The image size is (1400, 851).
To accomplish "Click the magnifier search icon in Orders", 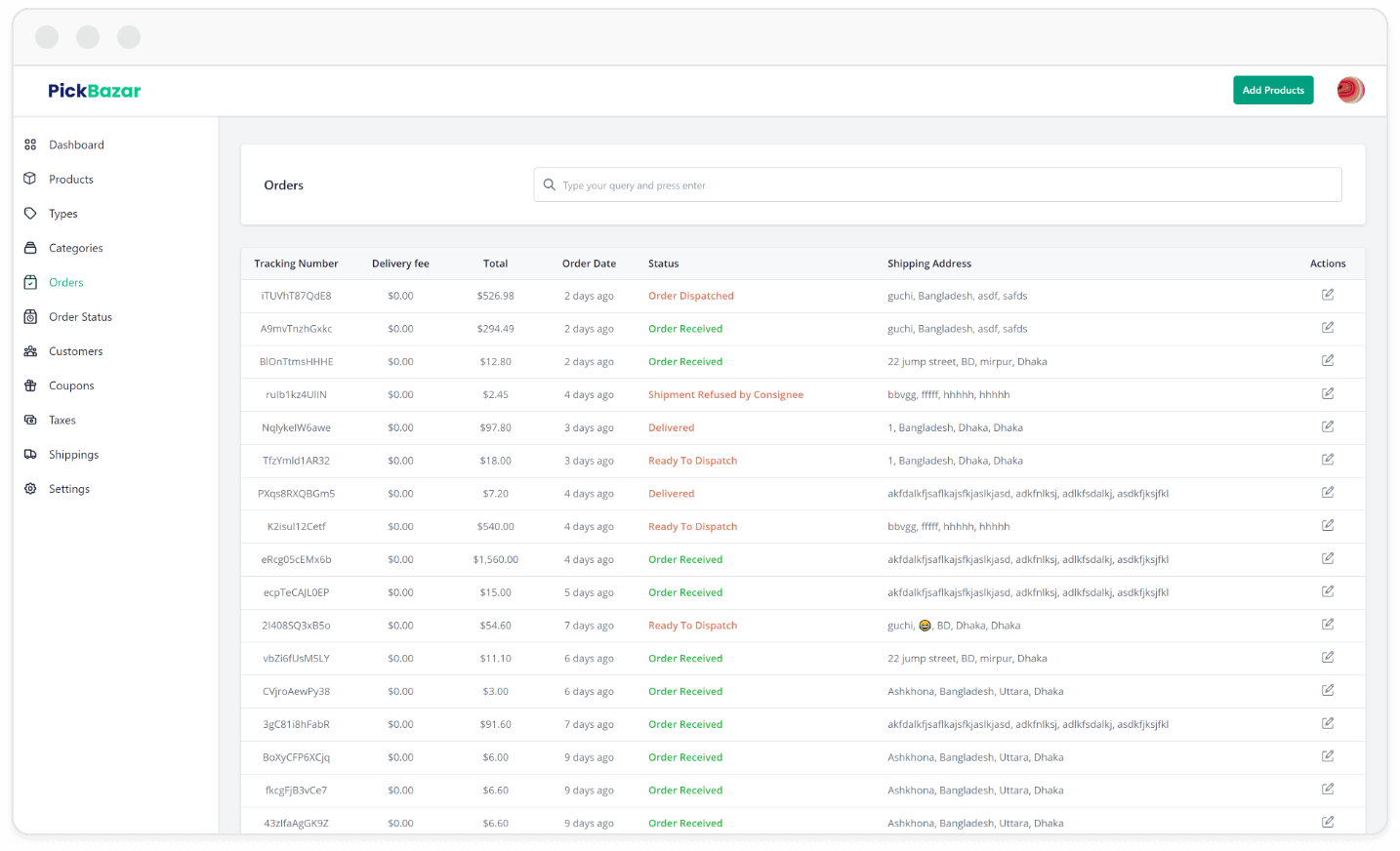I will [550, 185].
